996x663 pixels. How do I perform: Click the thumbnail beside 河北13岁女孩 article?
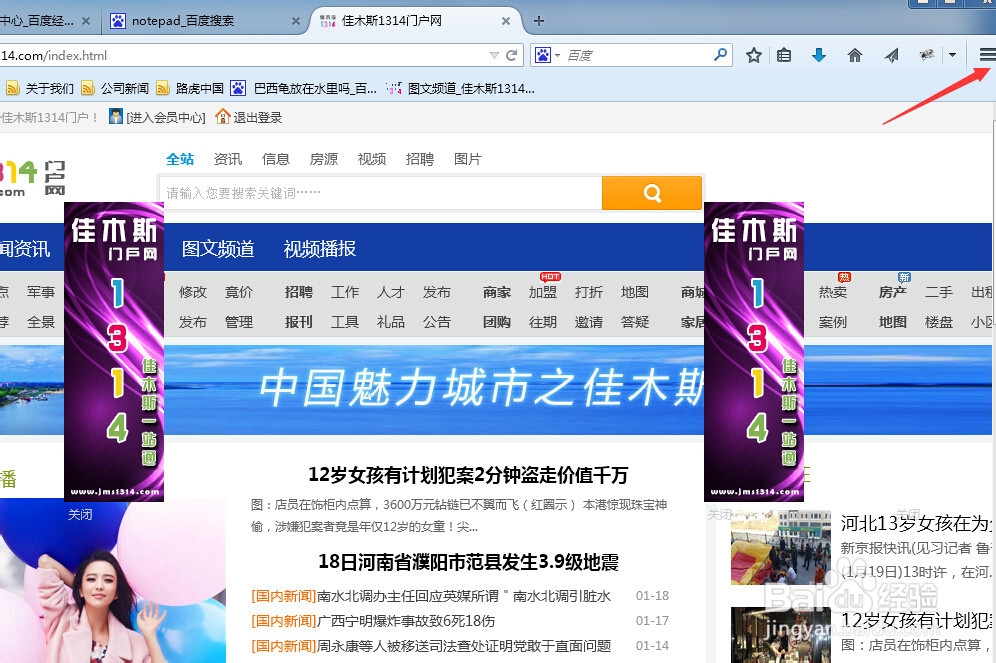[781, 547]
